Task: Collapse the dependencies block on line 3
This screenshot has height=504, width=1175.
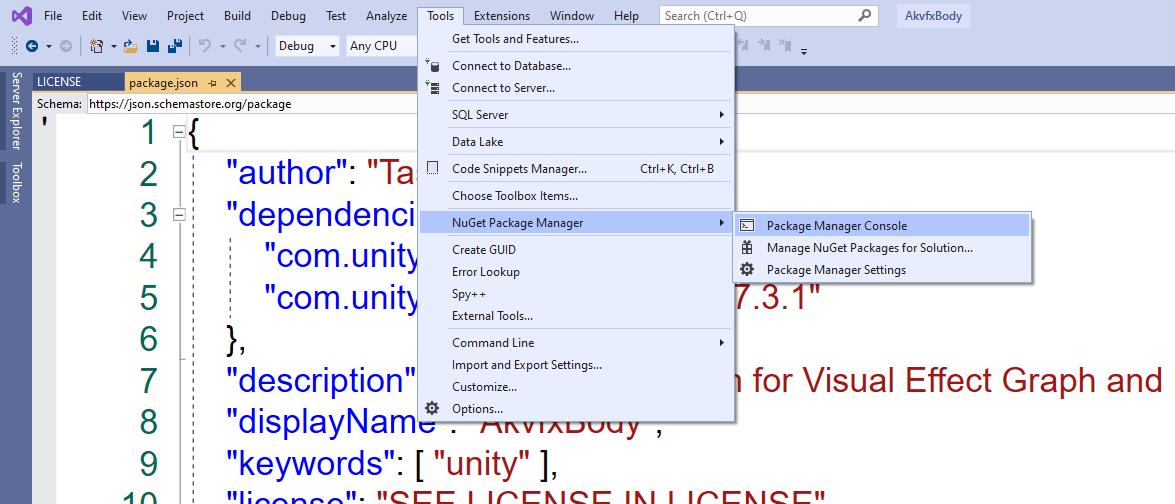Action: click(x=178, y=215)
